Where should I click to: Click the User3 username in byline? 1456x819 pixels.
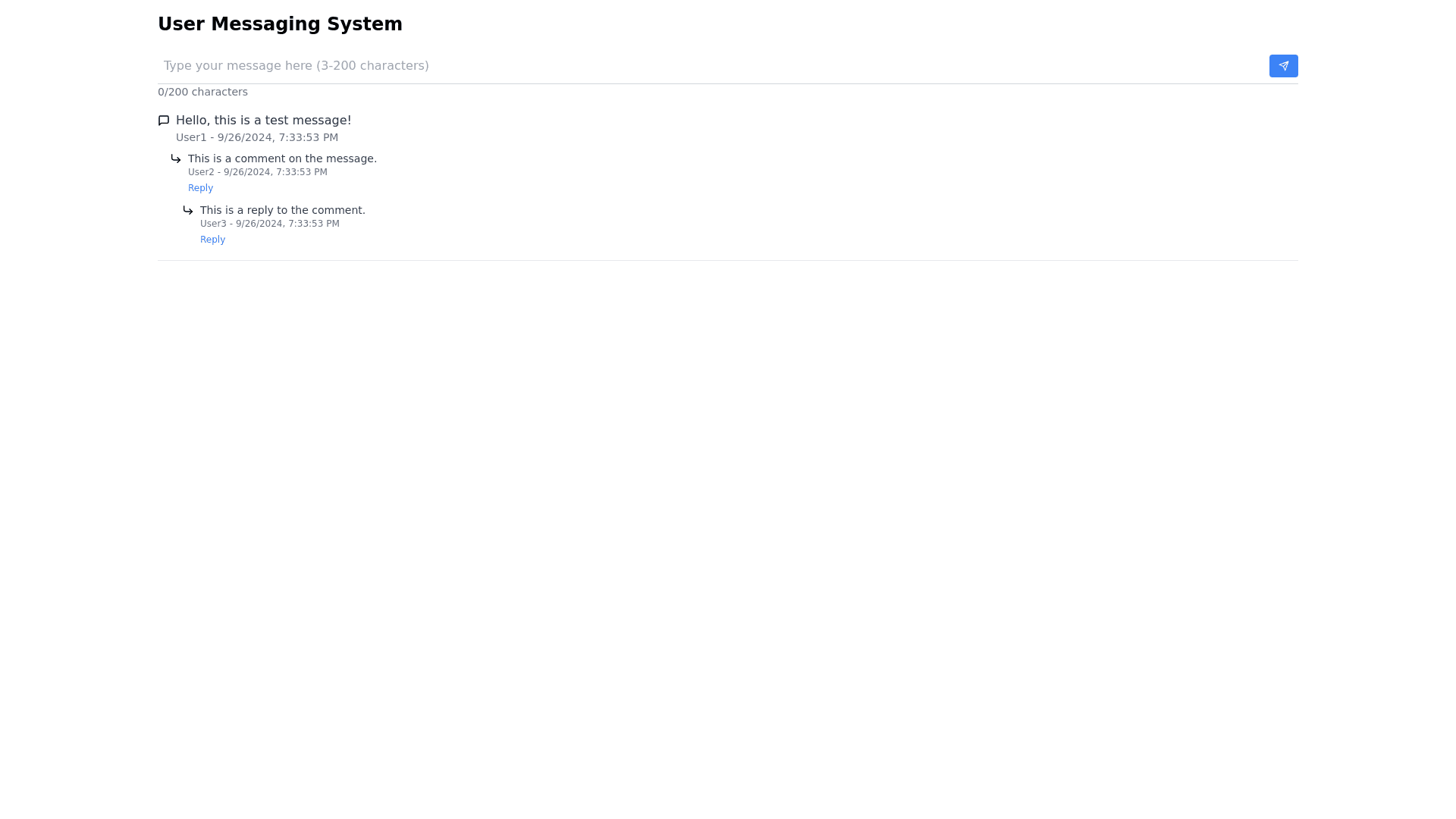pyautogui.click(x=213, y=224)
